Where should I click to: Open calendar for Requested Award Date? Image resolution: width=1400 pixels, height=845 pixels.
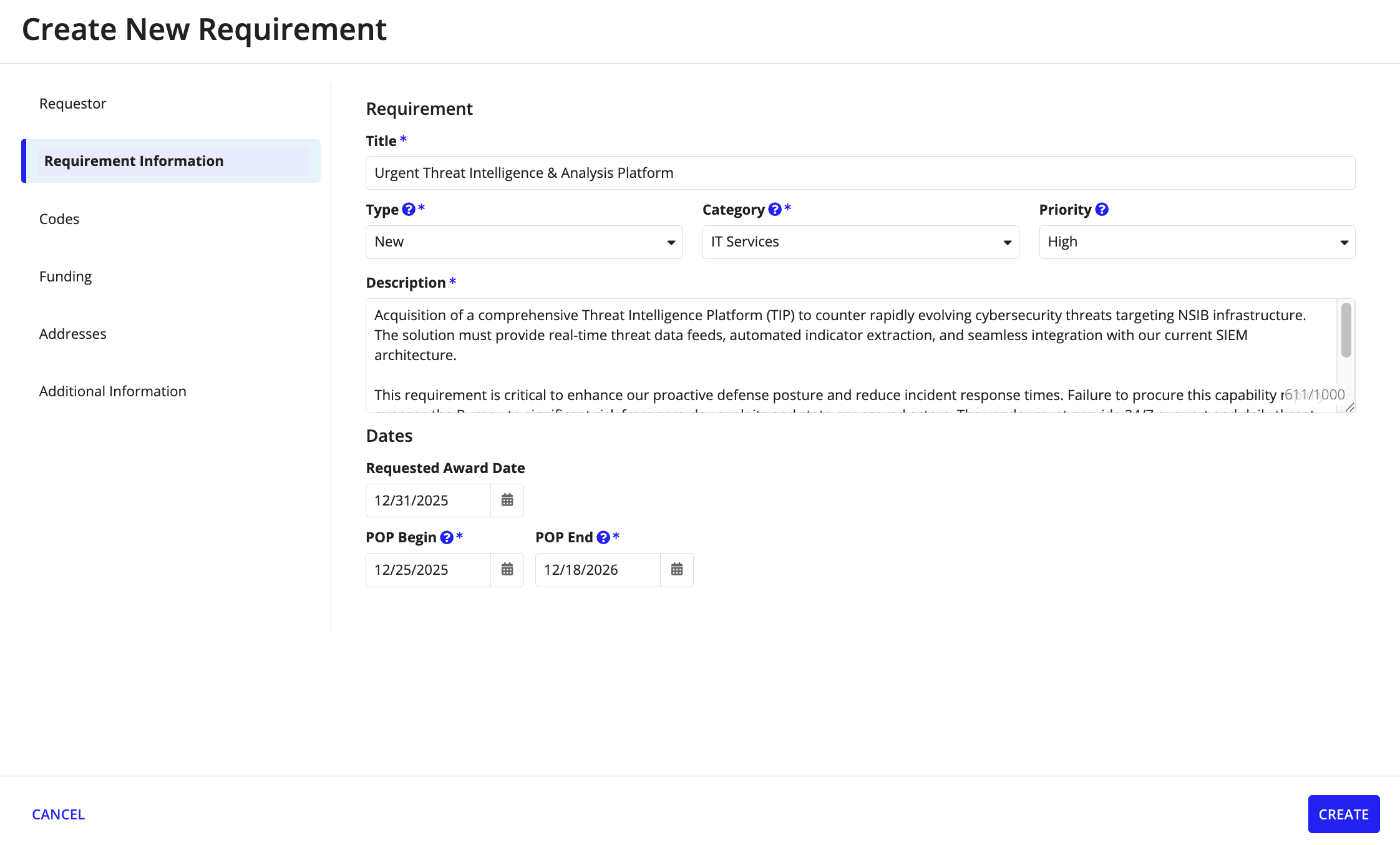[507, 501]
